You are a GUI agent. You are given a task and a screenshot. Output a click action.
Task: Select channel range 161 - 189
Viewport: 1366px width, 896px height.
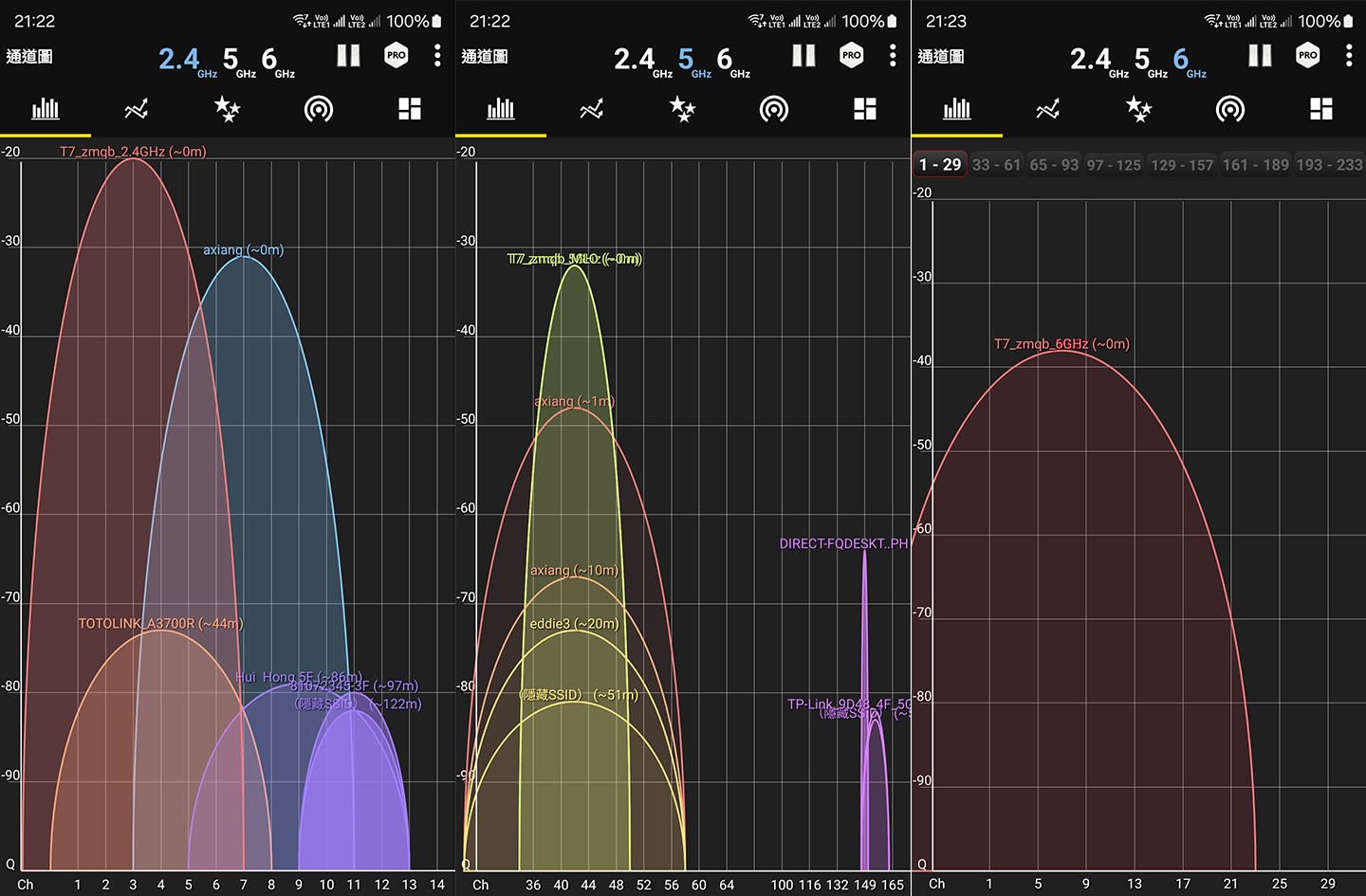pyautogui.click(x=1255, y=165)
